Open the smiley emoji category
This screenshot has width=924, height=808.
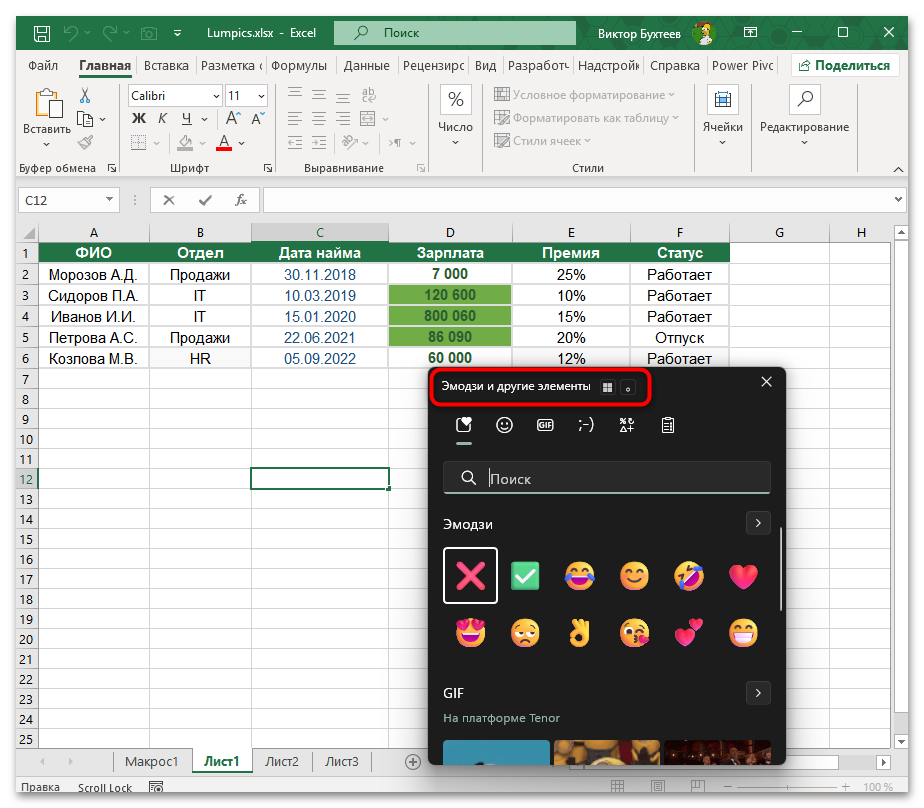click(504, 425)
